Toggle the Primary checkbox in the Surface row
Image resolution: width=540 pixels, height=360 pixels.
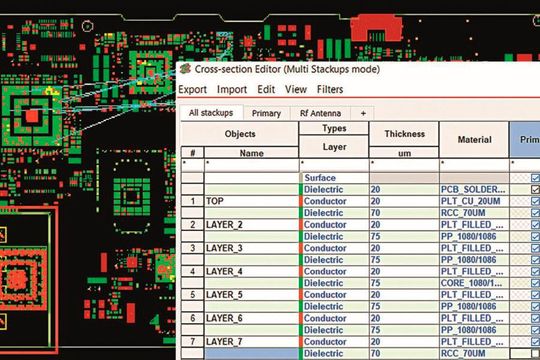click(x=535, y=178)
